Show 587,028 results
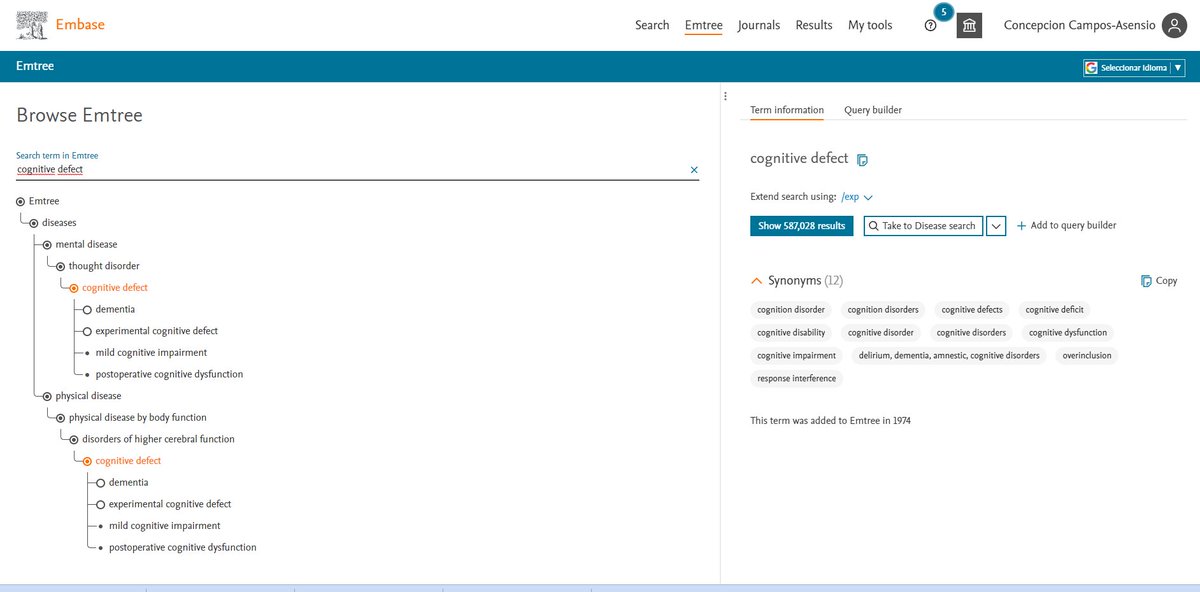Viewport: 1200px width, 592px height. [x=802, y=226]
